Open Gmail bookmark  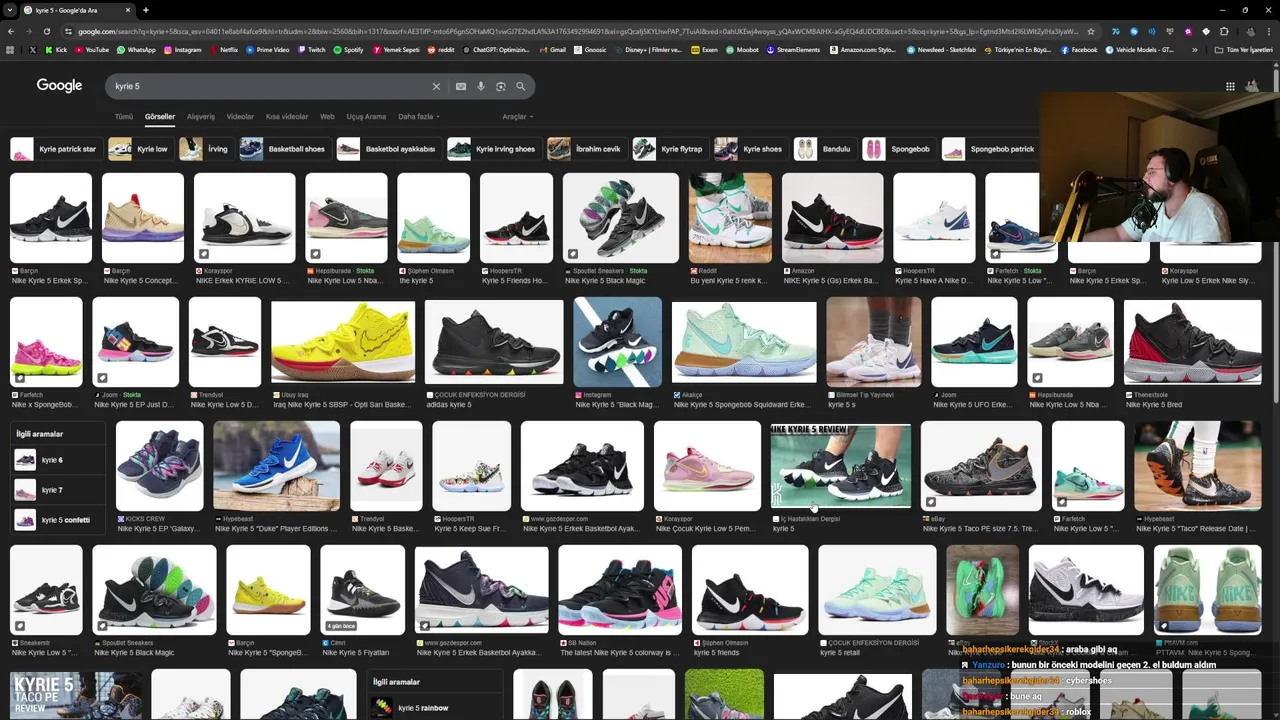(553, 49)
